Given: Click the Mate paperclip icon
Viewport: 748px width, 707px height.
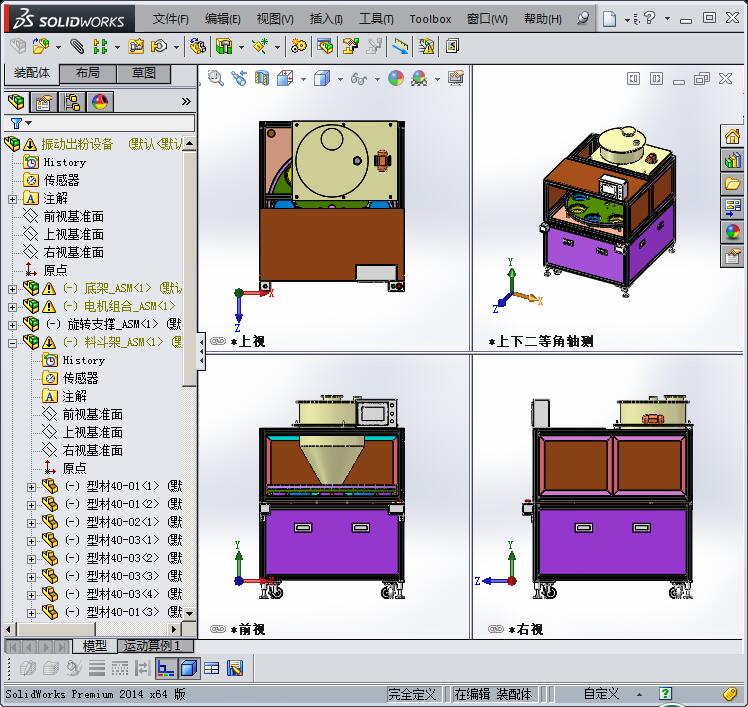Looking at the screenshot, I should coord(77,46).
